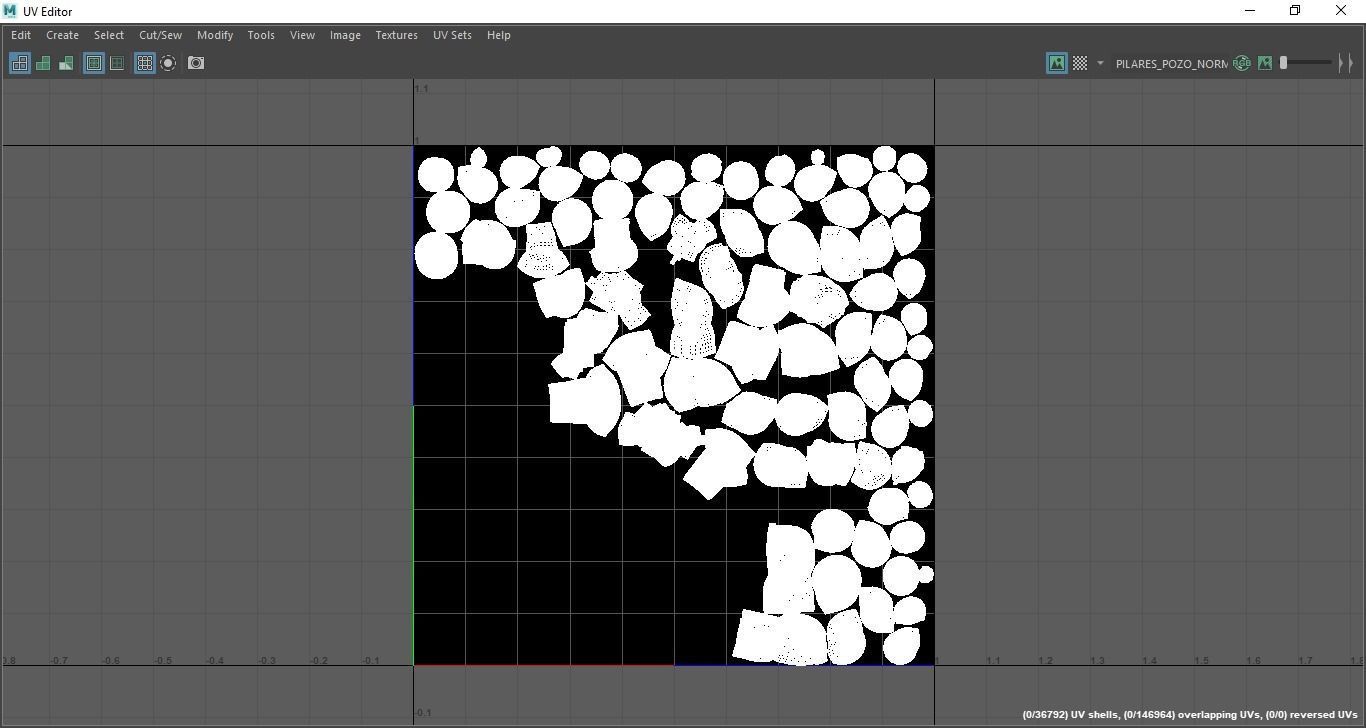Open the Cut/Sew menu
The image size is (1366, 728).
coord(160,35)
